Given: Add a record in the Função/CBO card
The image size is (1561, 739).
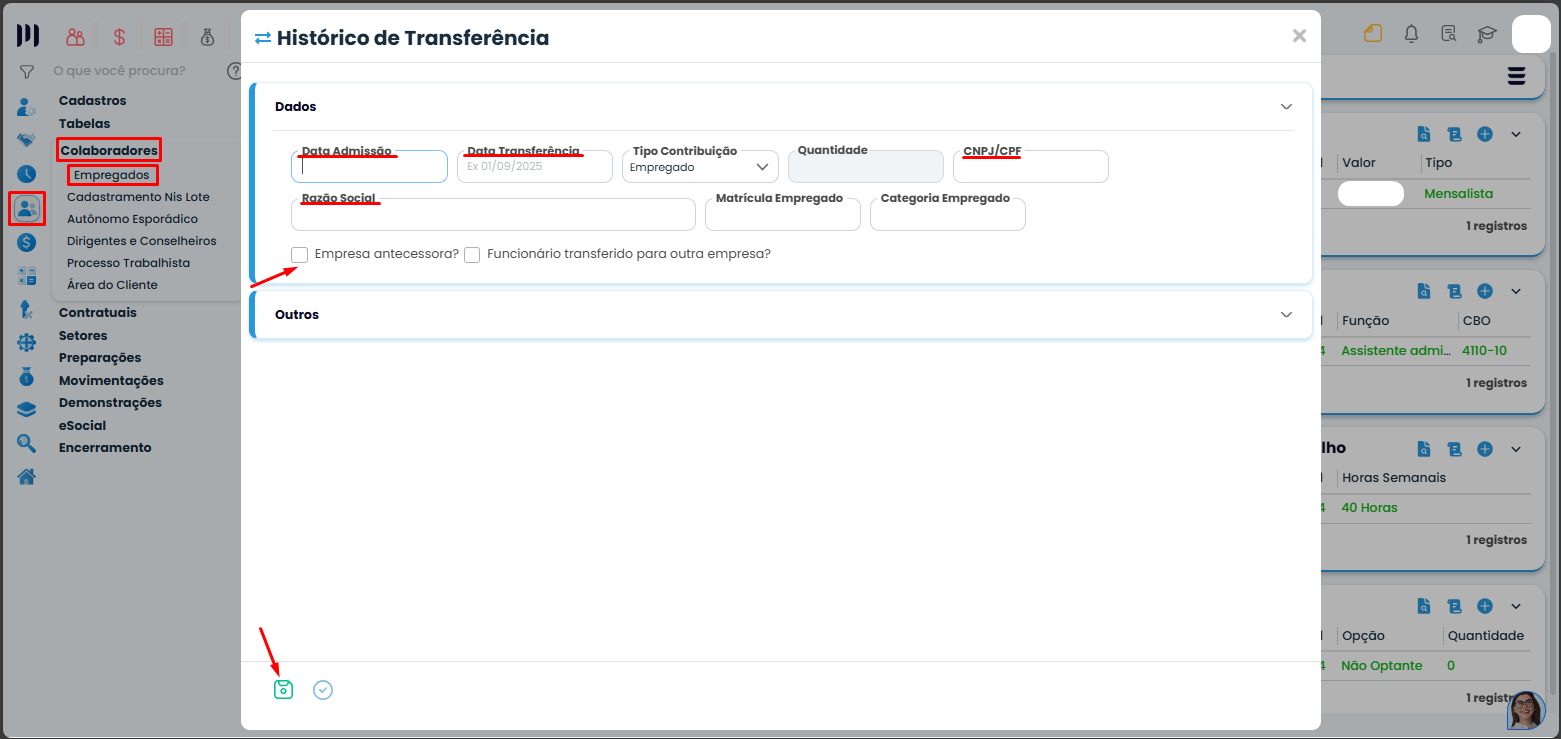Looking at the screenshot, I should [x=1485, y=291].
